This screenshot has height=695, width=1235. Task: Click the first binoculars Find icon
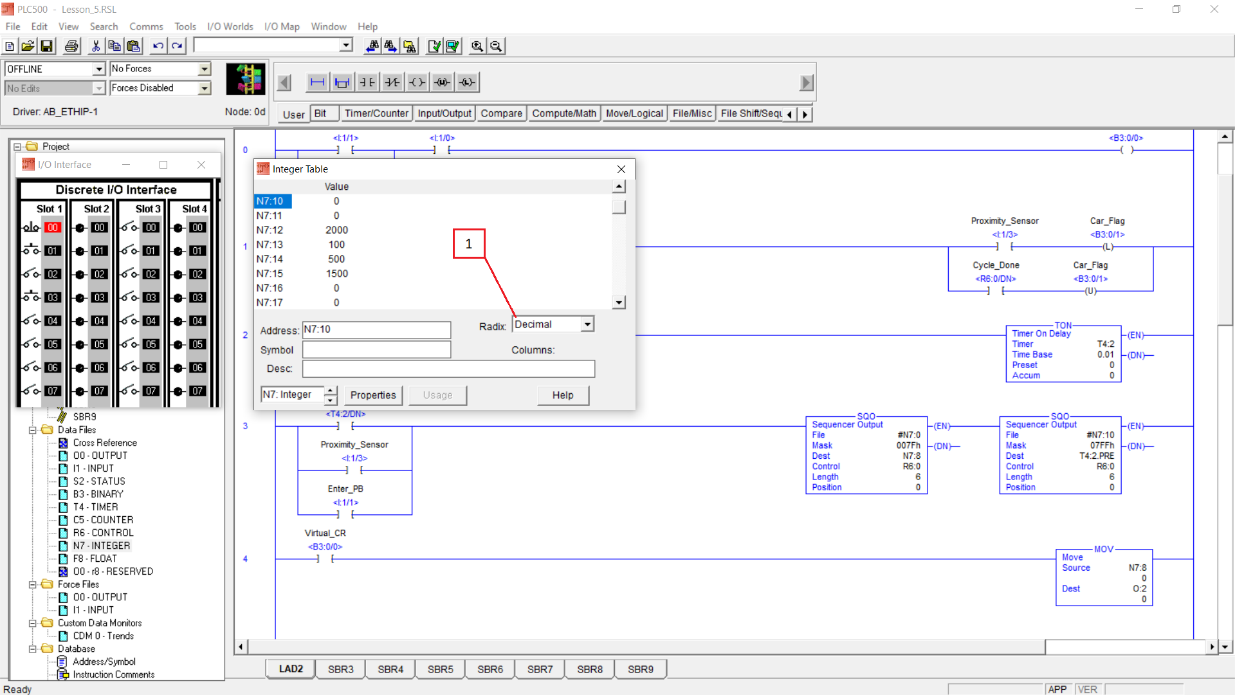[x=372, y=46]
